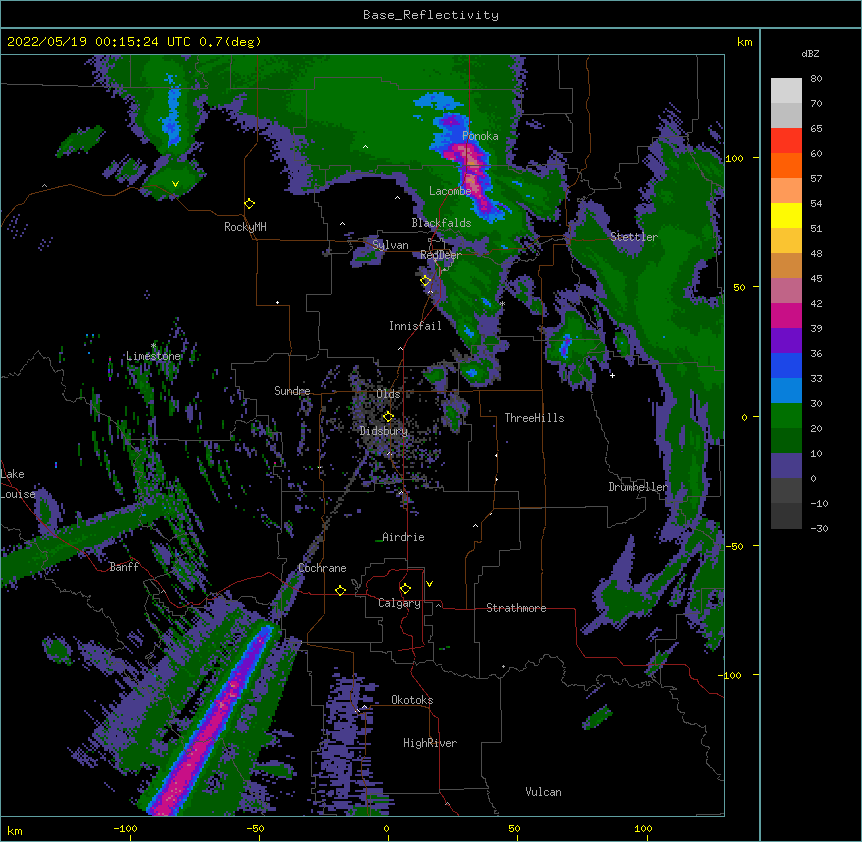Select the dark gray swatch between -10 and -30
This screenshot has width=862, height=842.
point(786,516)
